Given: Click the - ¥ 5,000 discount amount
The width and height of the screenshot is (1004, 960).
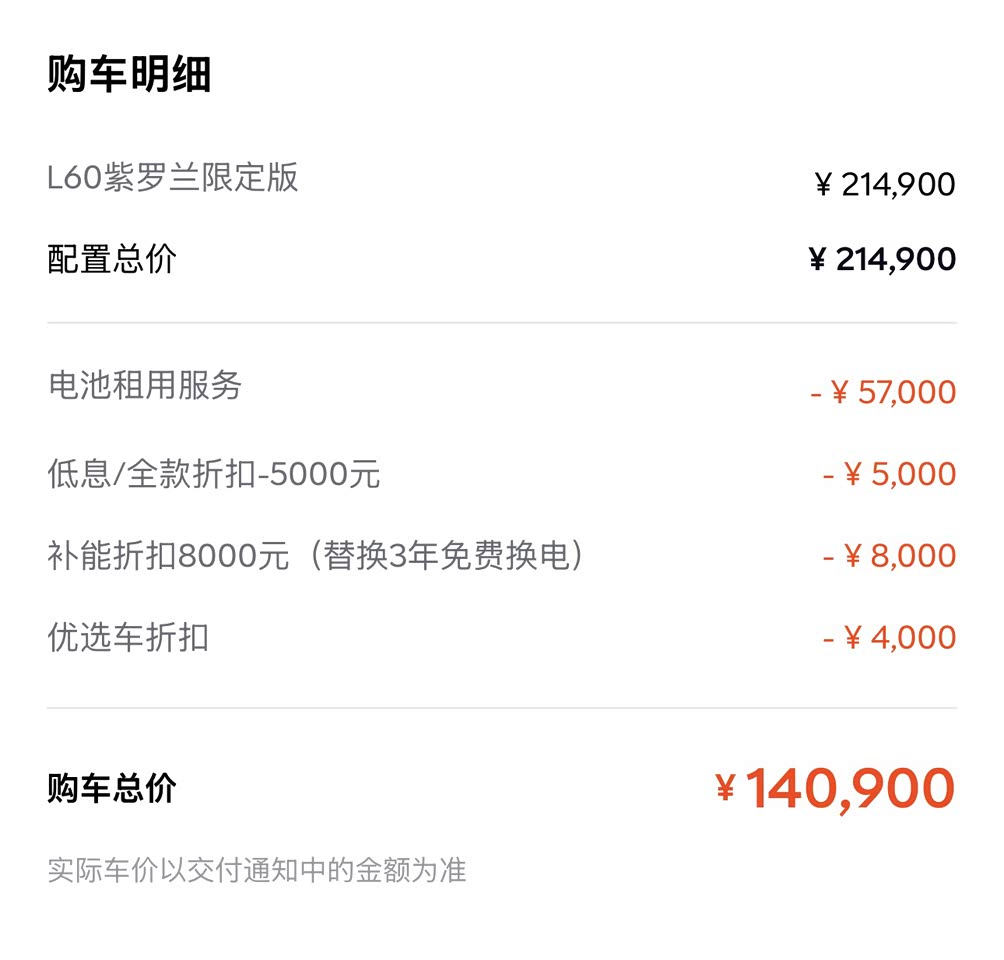Looking at the screenshot, I should pos(889,474).
